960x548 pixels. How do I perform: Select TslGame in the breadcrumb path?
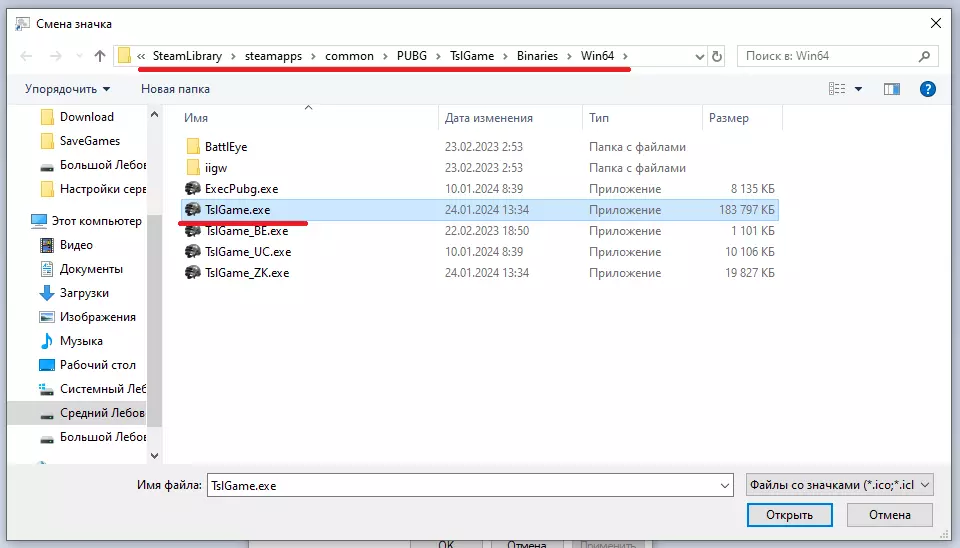tap(471, 56)
